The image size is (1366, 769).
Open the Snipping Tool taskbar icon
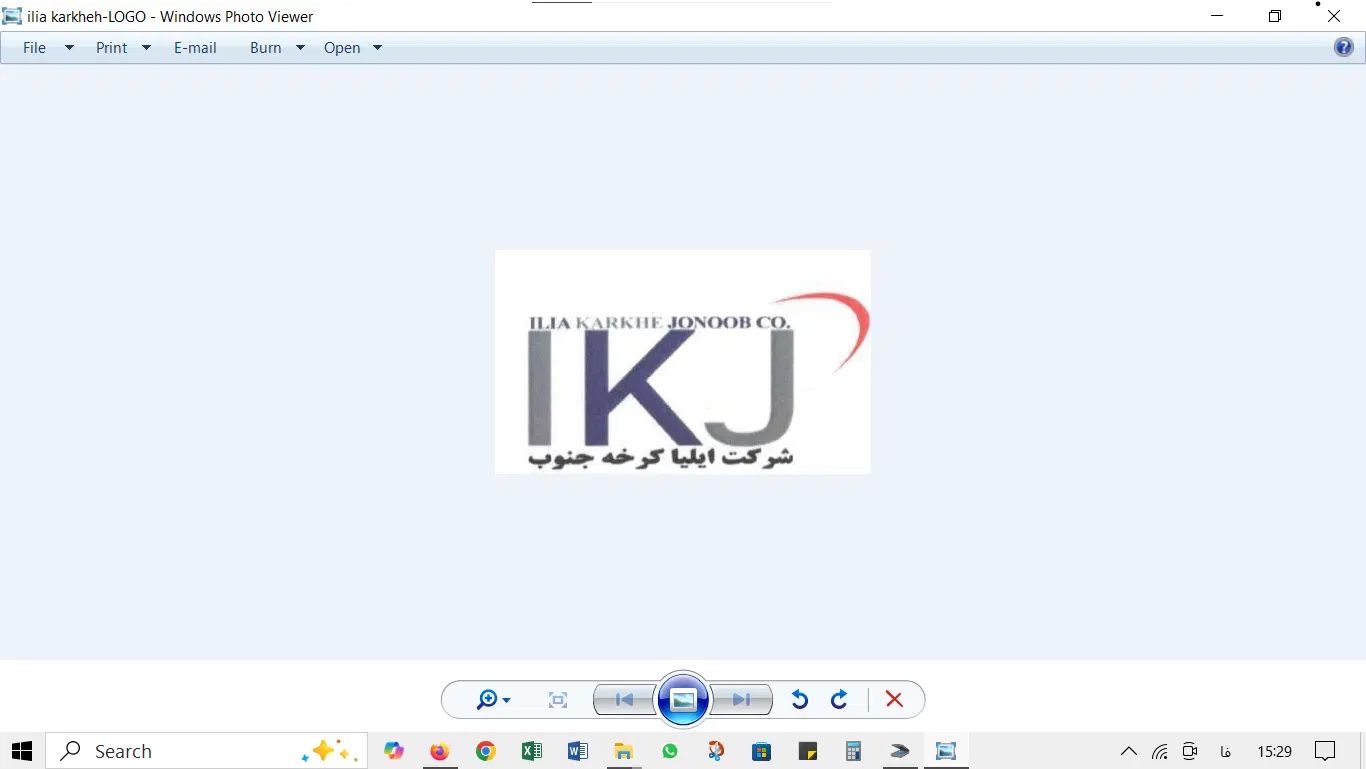click(x=716, y=751)
